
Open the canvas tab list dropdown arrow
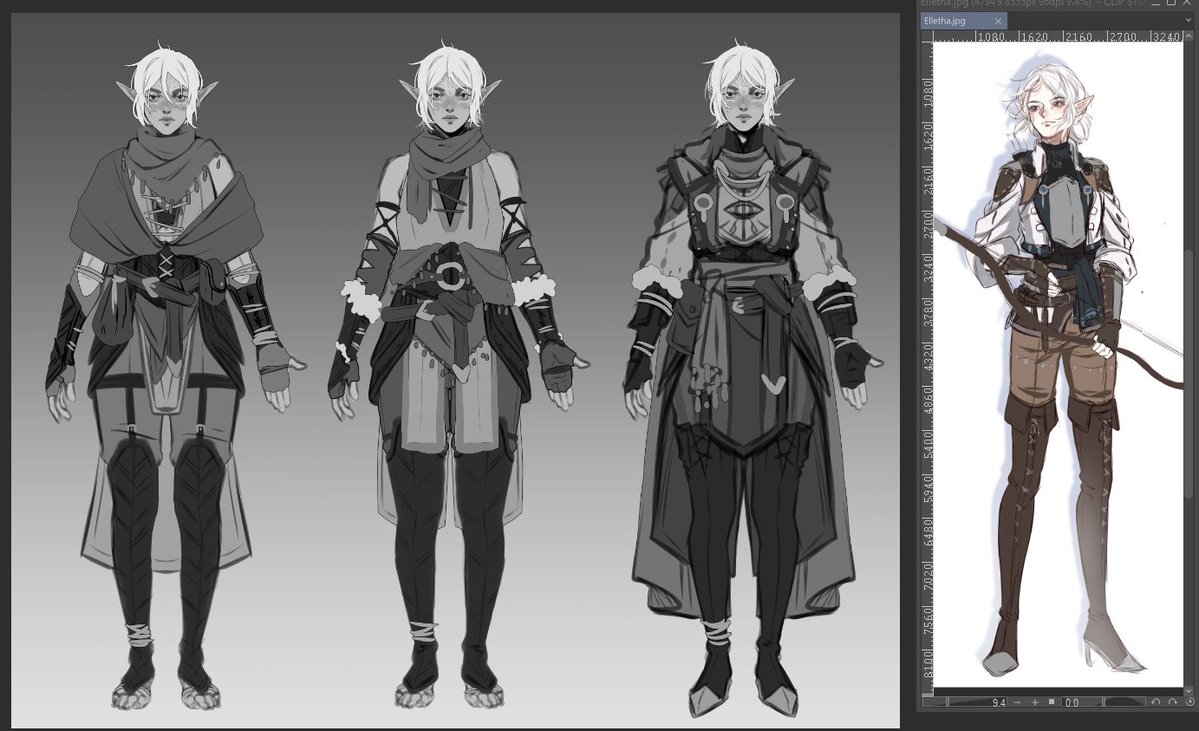(1188, 20)
